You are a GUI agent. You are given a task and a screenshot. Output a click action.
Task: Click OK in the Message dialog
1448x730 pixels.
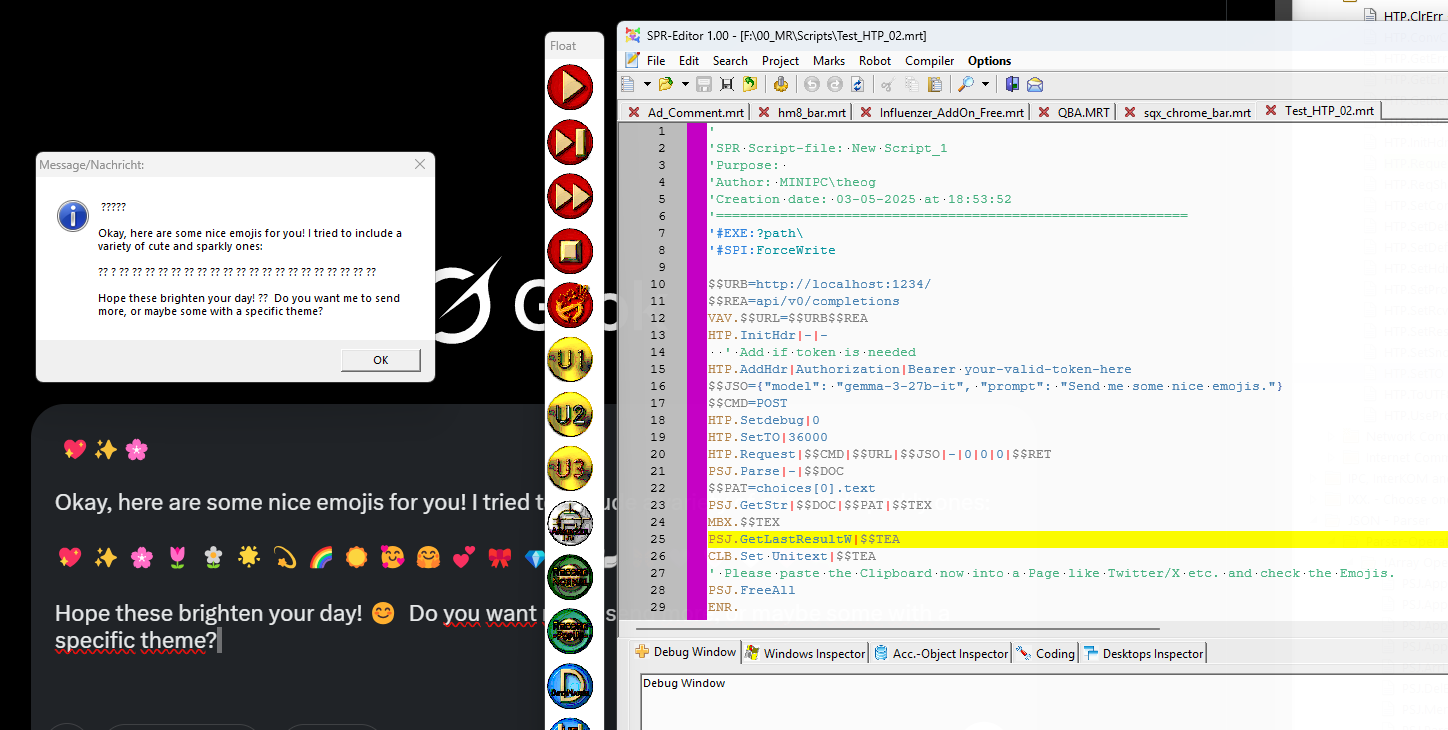coord(380,360)
